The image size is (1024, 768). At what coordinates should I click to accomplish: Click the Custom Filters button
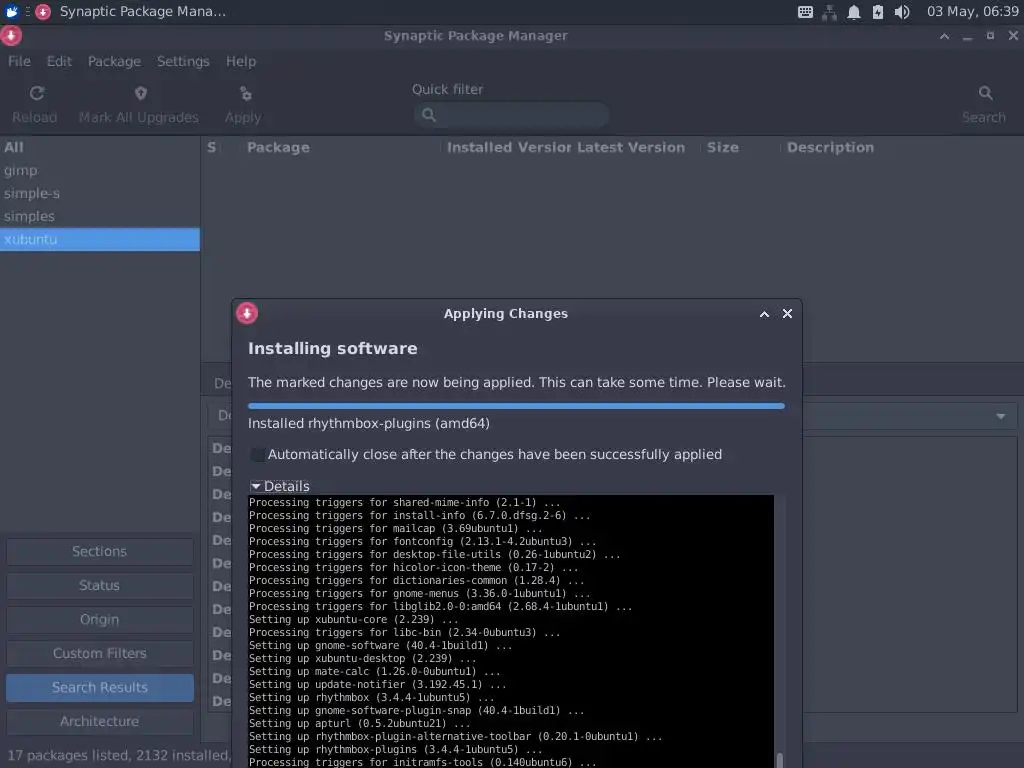[100, 653]
